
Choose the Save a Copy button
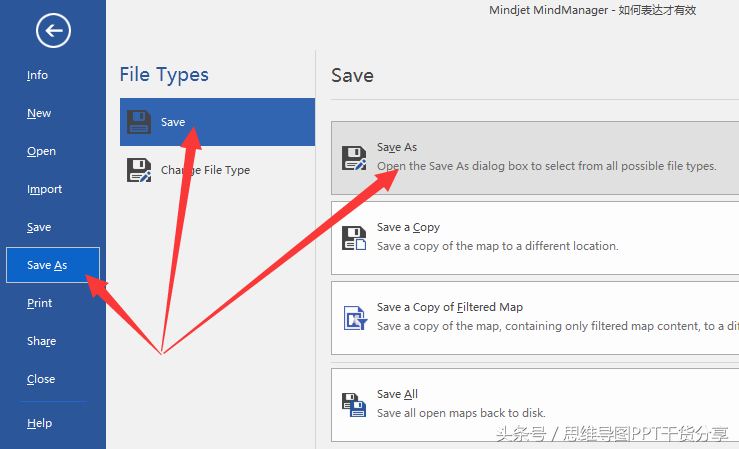pyautogui.click(x=535, y=238)
